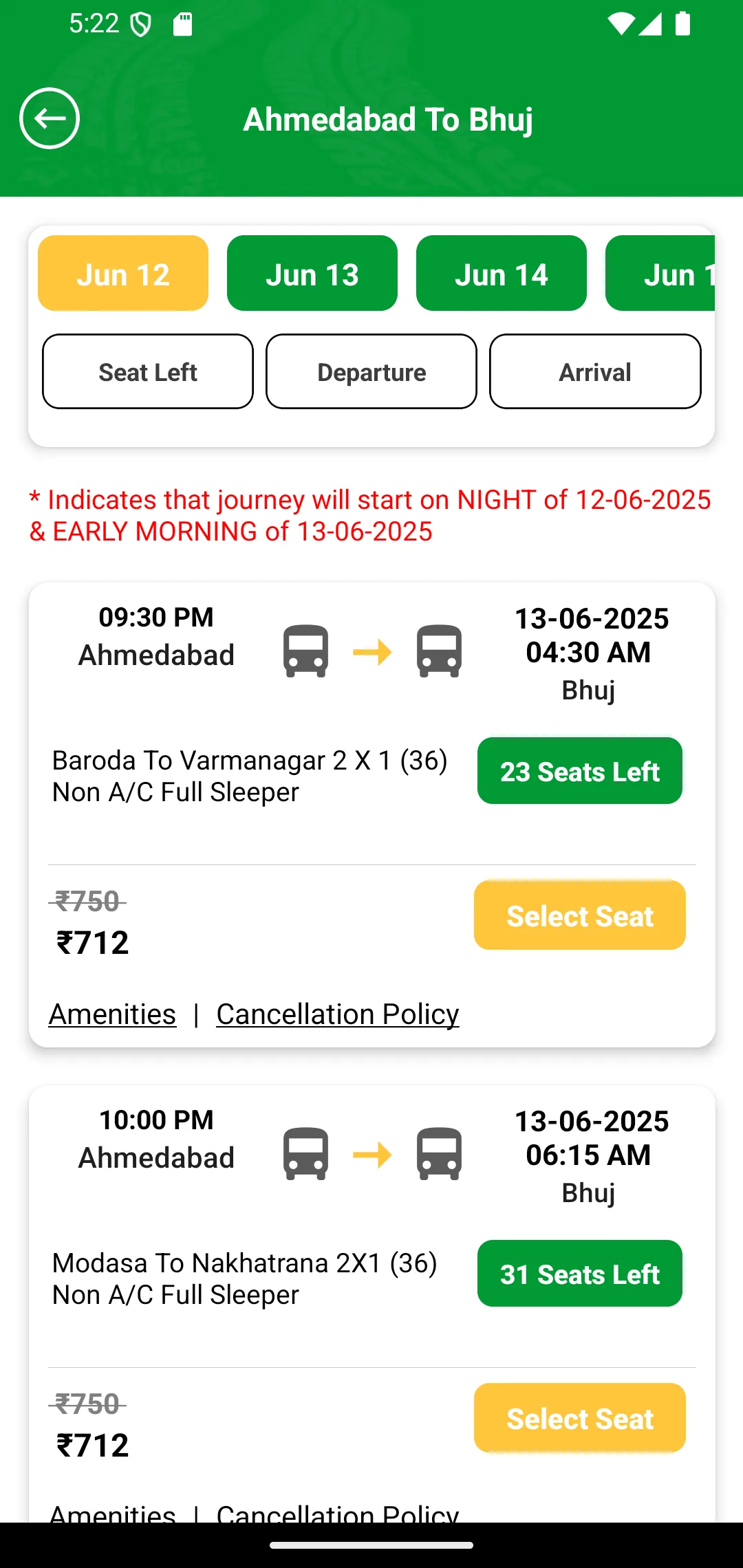Switch to the Jun 14 date tab
743x1568 pixels.
502,273
